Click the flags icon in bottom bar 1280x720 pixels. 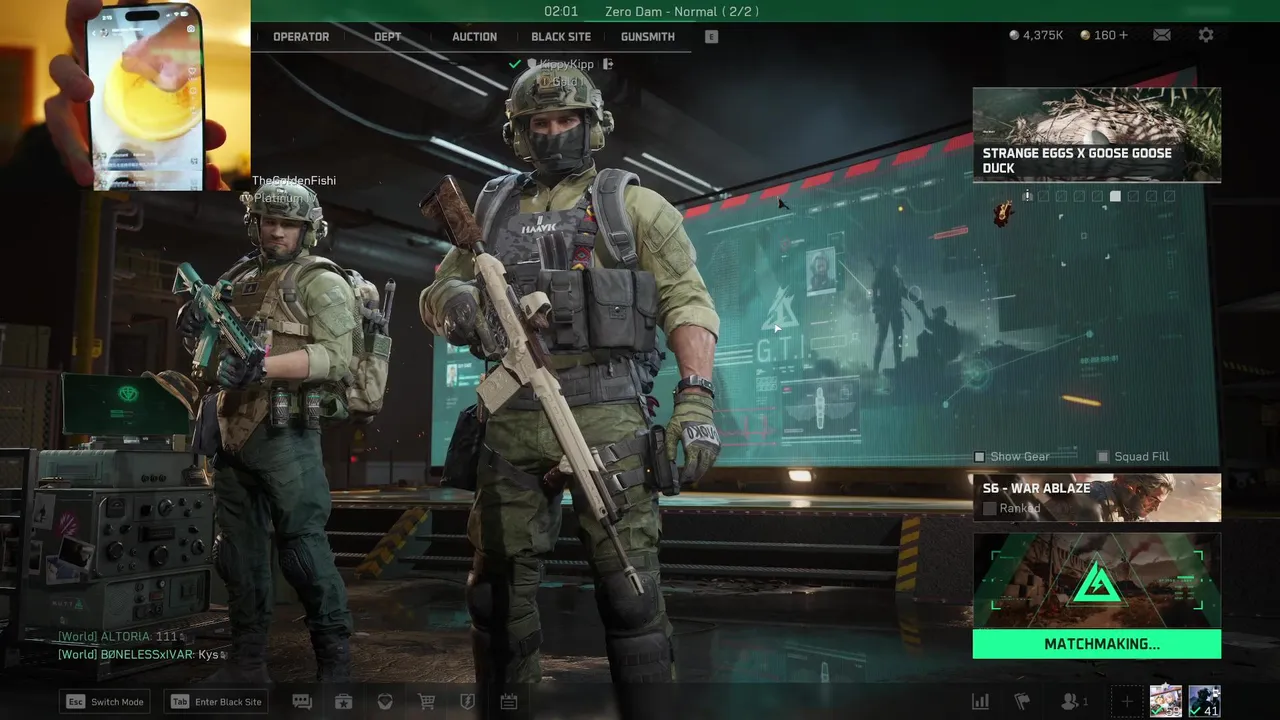pos(1022,702)
